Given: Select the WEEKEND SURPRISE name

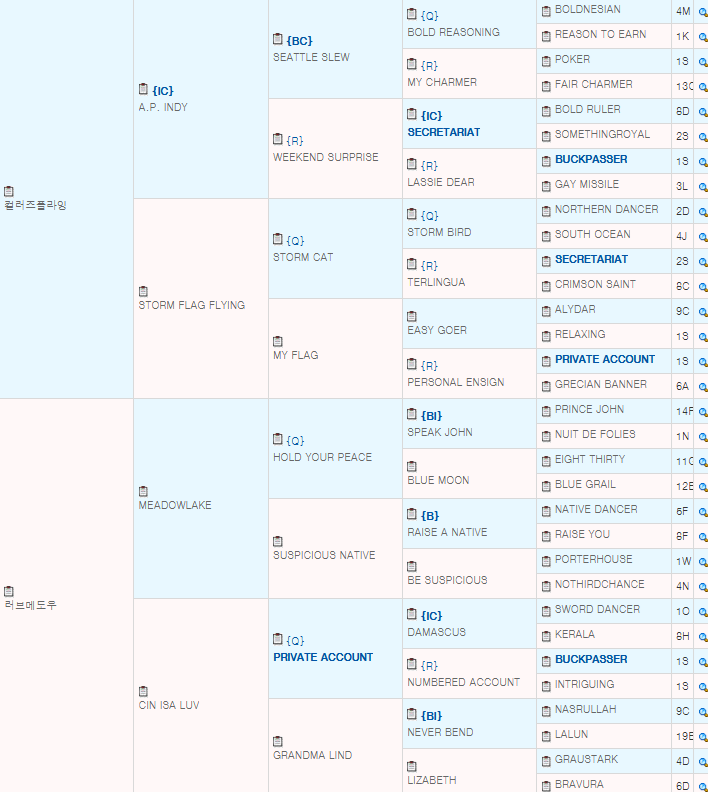Looking at the screenshot, I should (x=325, y=158).
